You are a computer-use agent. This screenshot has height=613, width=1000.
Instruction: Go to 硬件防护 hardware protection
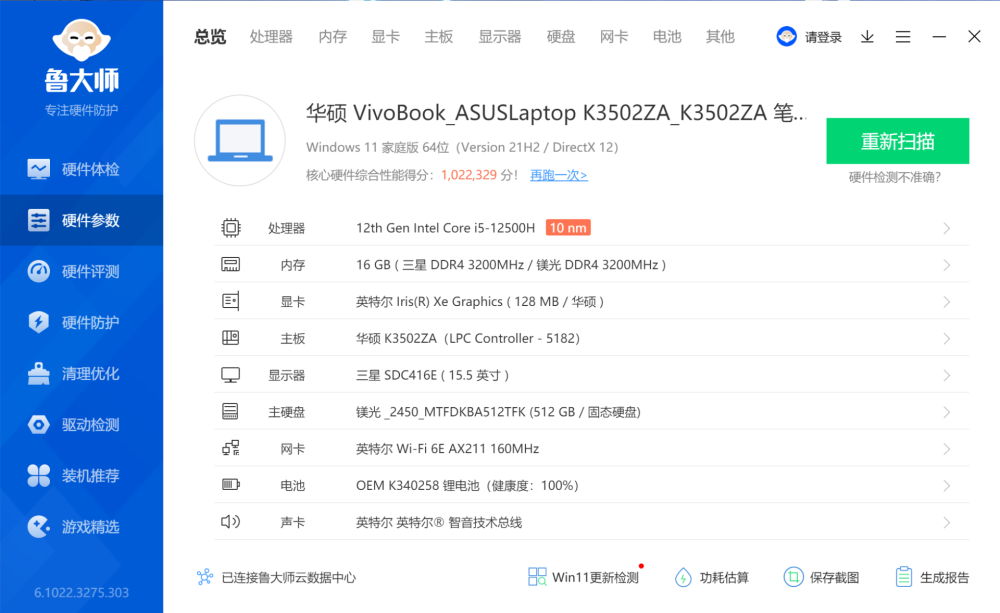(x=81, y=322)
